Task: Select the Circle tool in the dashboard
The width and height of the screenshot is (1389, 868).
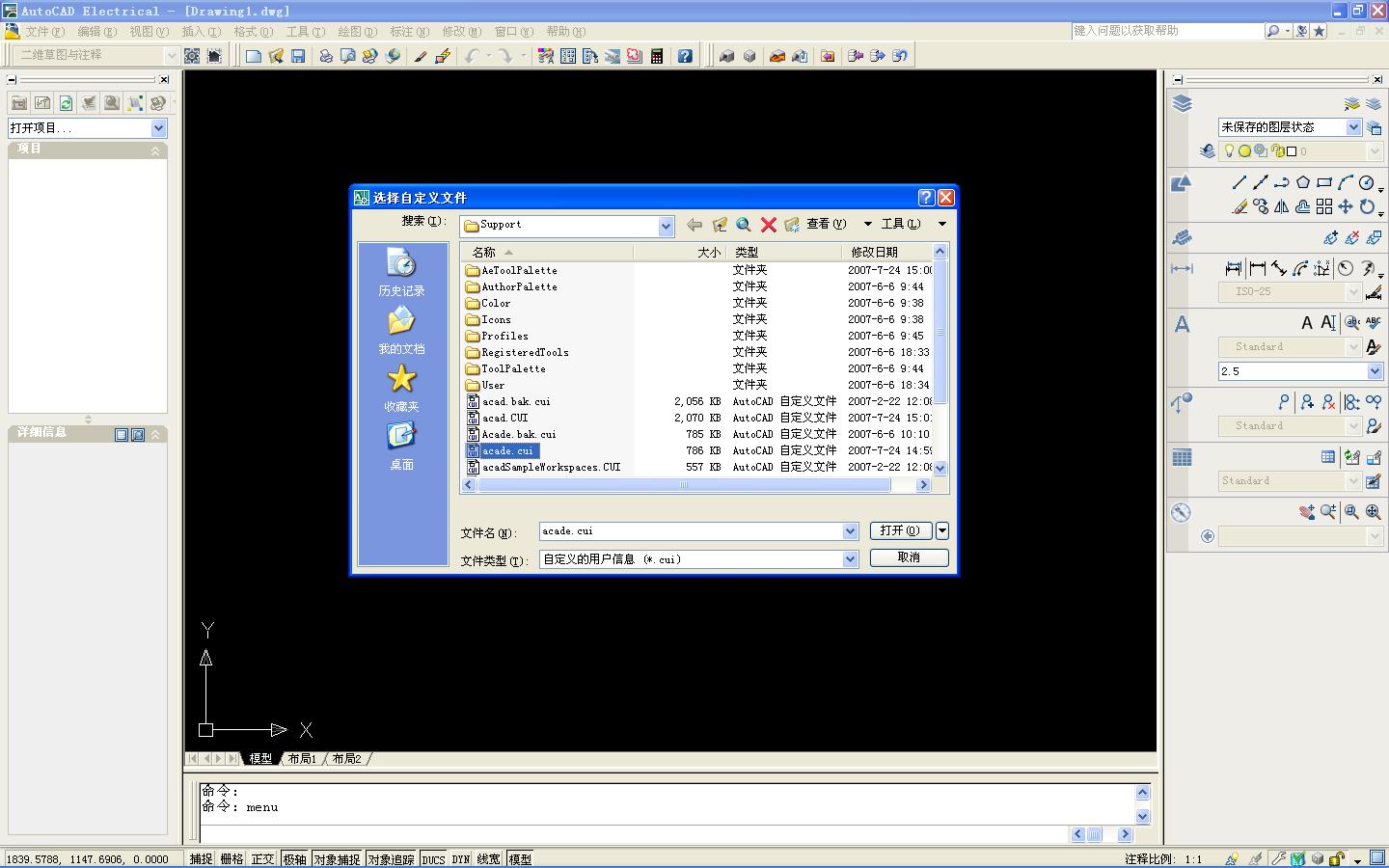Action: [1367, 182]
